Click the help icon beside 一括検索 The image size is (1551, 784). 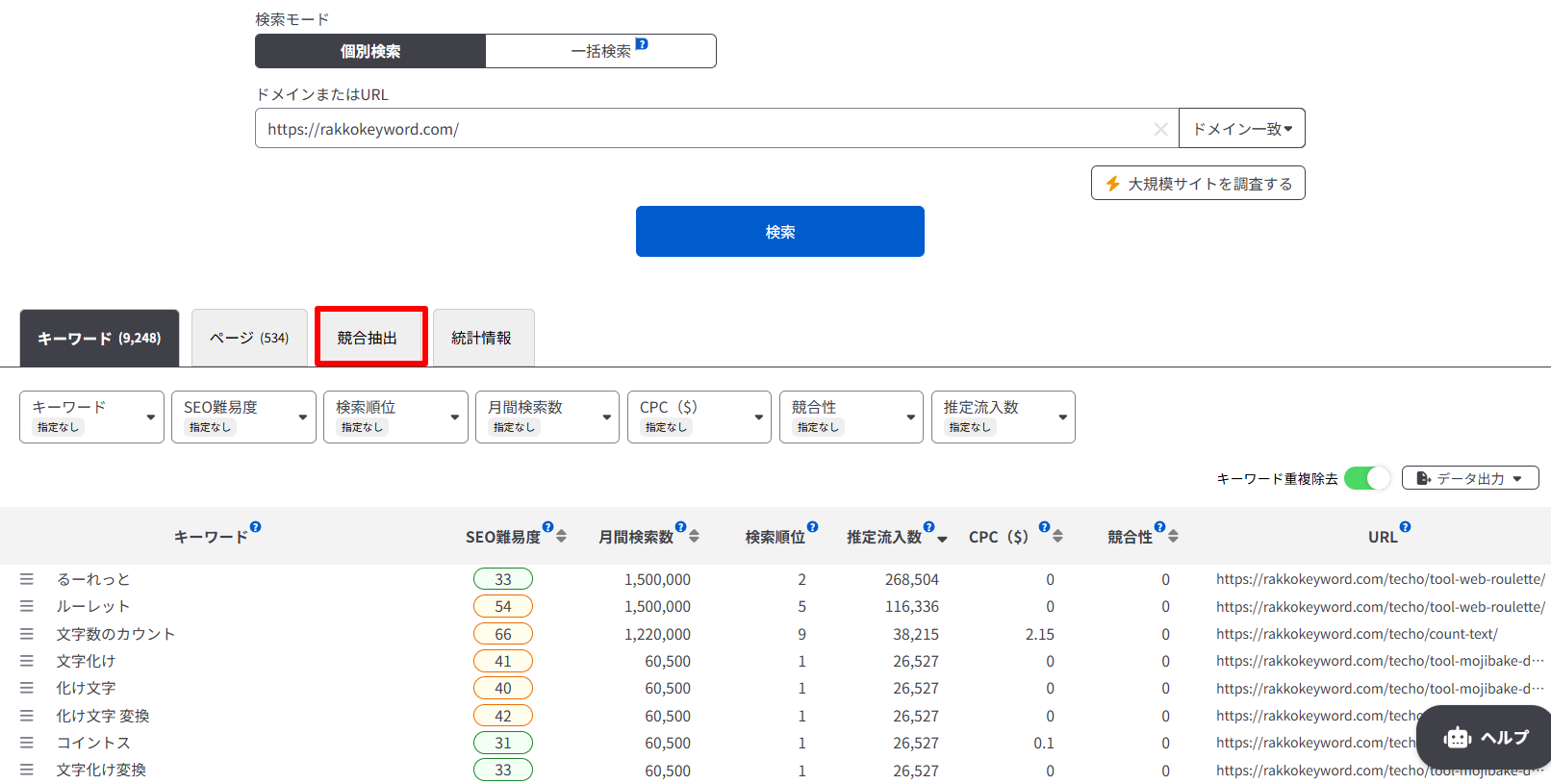(x=642, y=44)
